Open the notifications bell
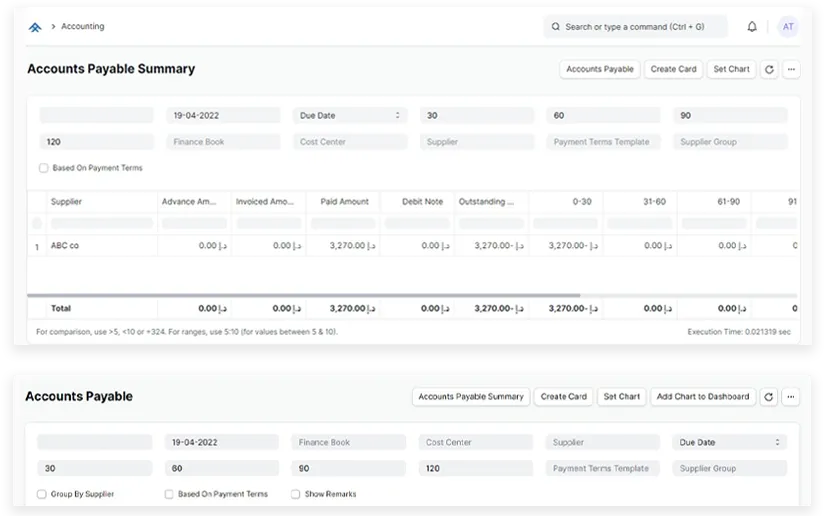This screenshot has width=826, height=516. pos(752,27)
